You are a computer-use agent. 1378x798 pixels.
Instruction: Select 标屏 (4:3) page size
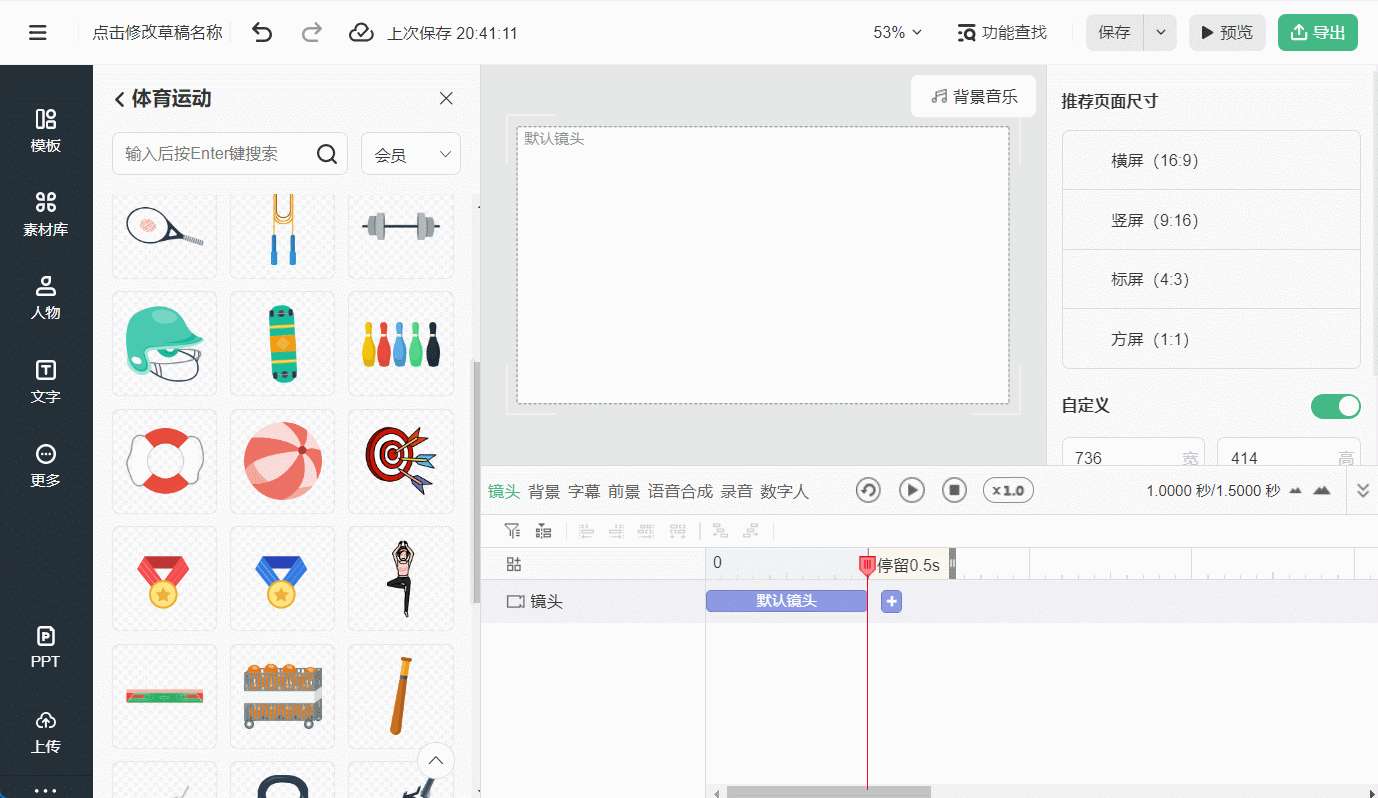(1211, 279)
